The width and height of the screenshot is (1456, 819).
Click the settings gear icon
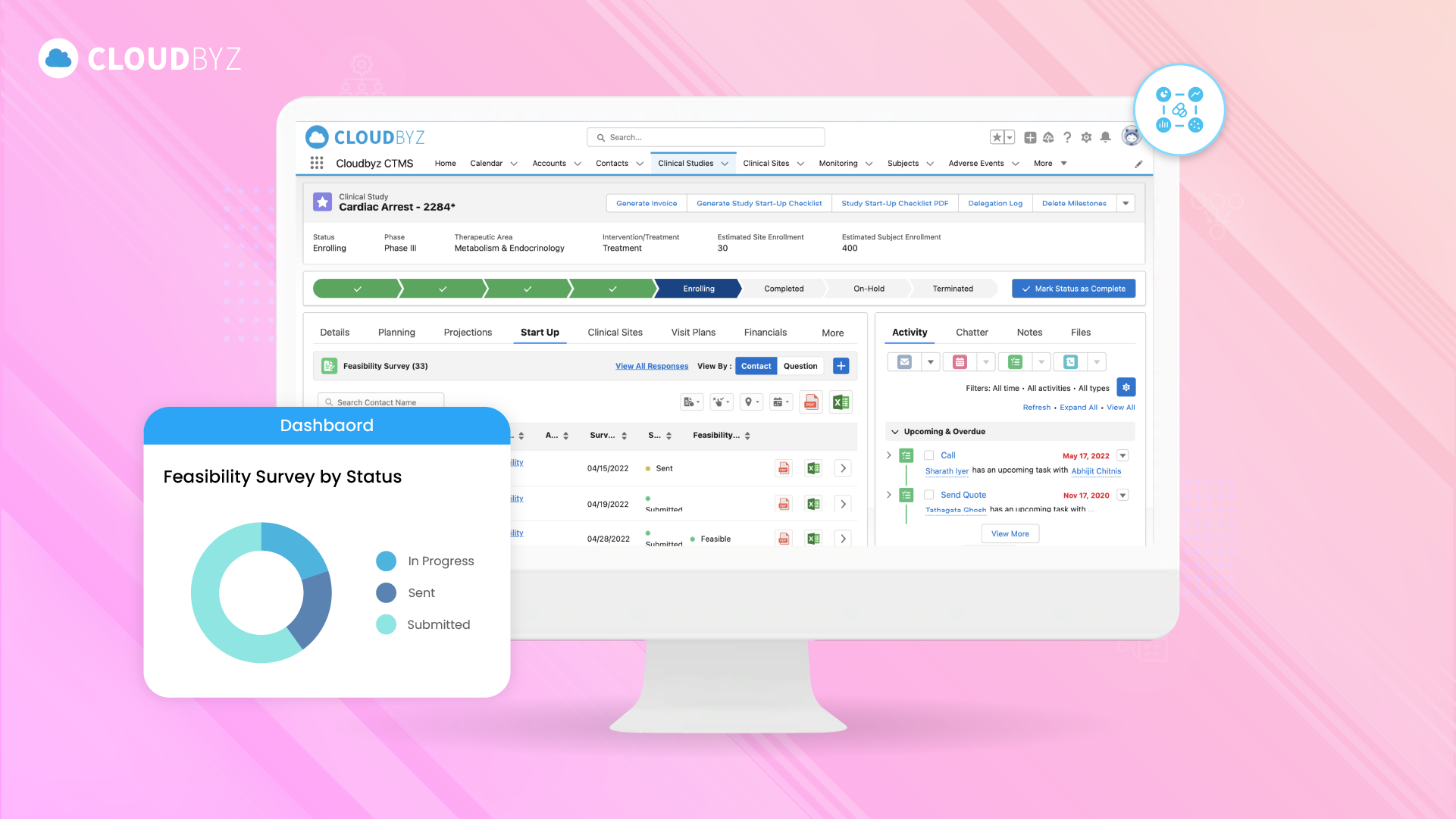[x=1087, y=137]
